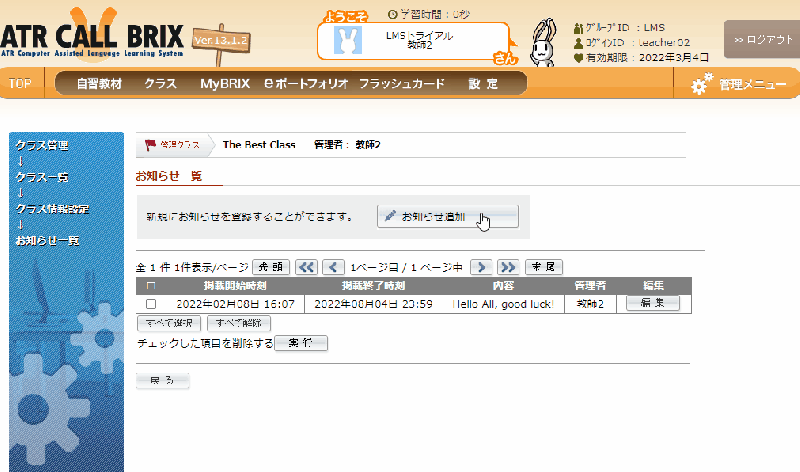Open the TOP menu item
Viewport: 800px width, 472px height.
tap(20, 84)
